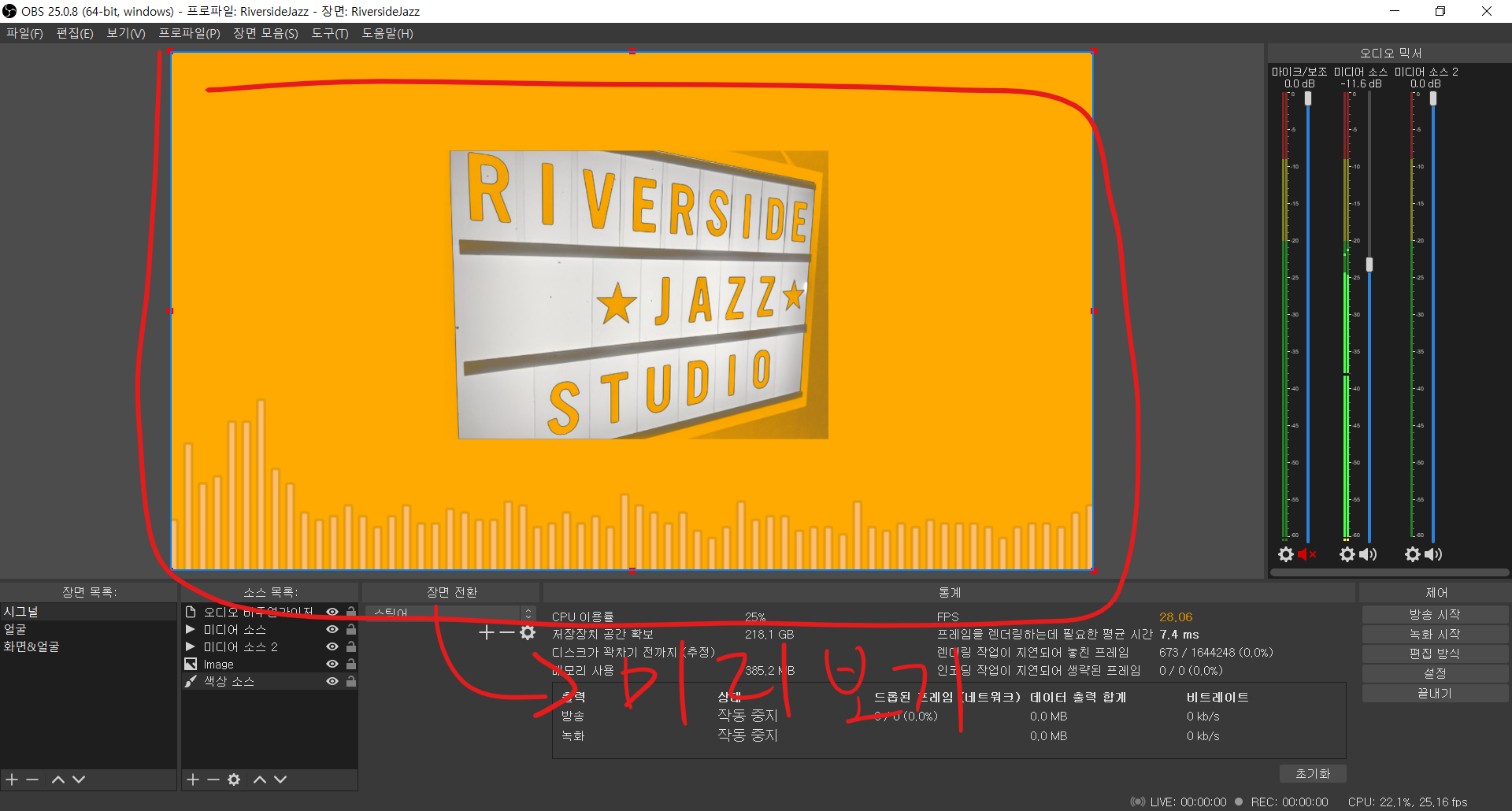
Task: Open source properties gear in 소스 목록 toolbar
Action: tap(234, 780)
